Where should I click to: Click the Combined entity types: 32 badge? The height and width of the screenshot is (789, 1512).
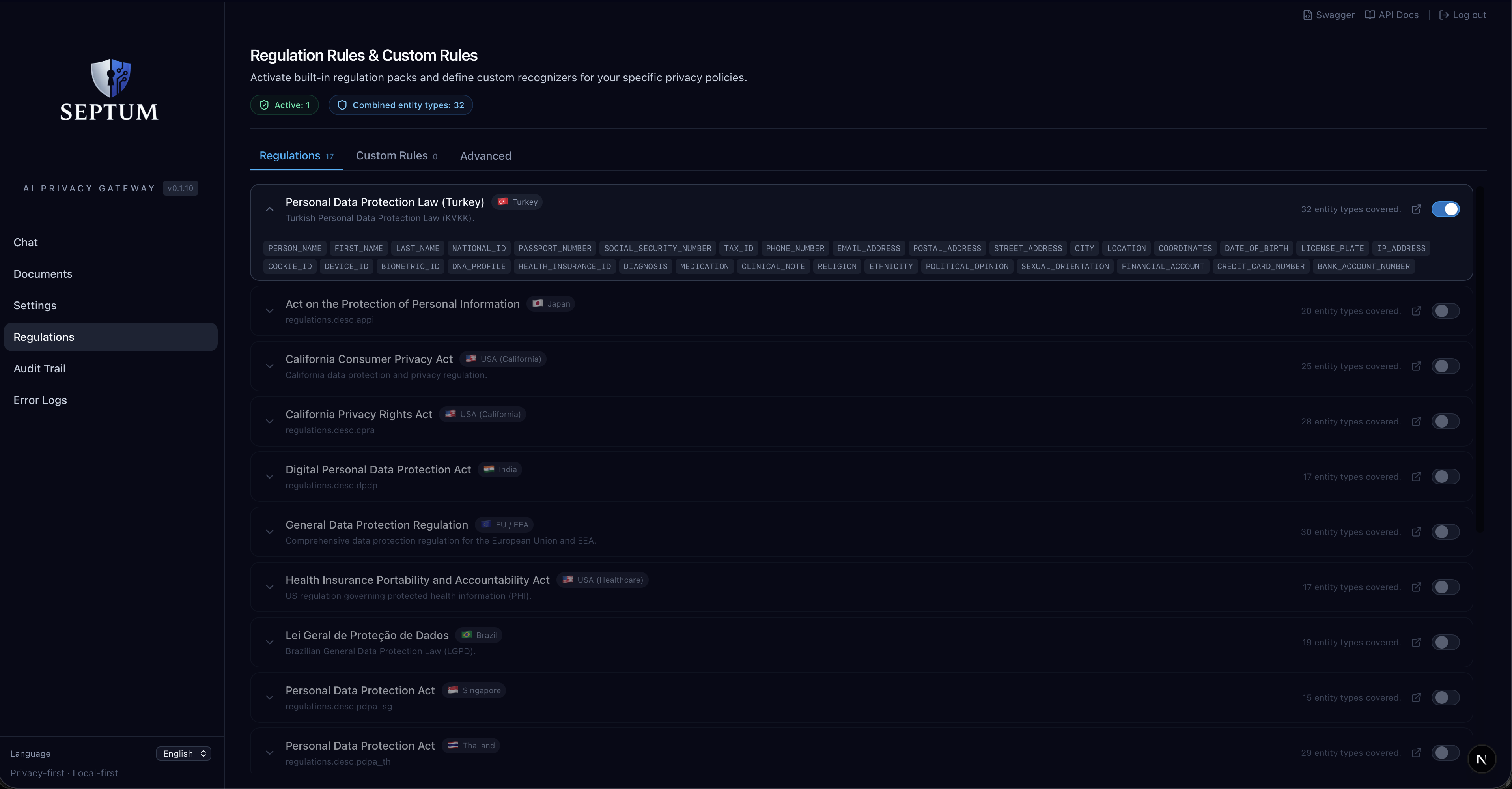401,105
